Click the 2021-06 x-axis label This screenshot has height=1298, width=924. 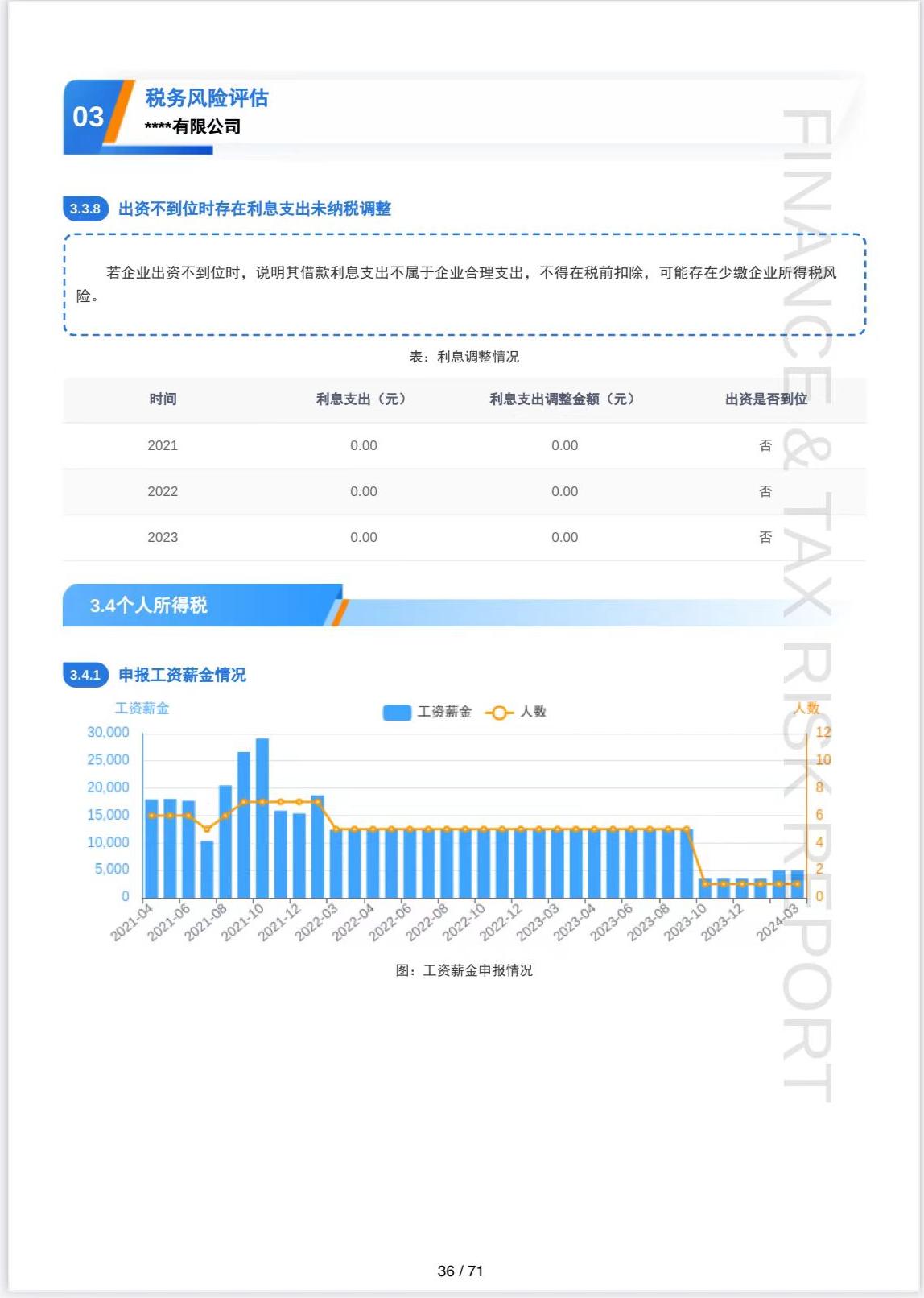169,923
